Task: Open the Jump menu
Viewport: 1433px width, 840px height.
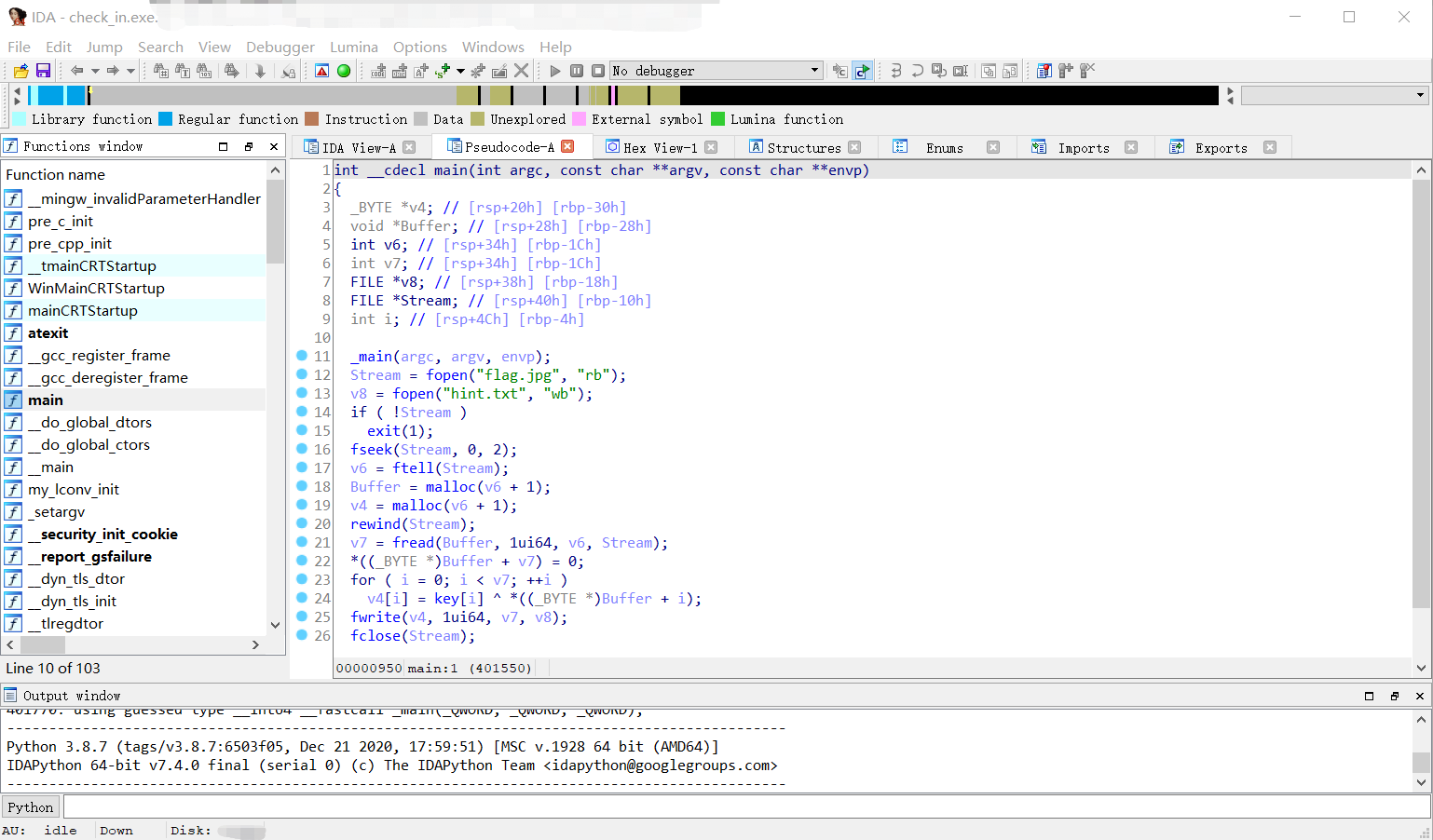Action: [x=104, y=47]
